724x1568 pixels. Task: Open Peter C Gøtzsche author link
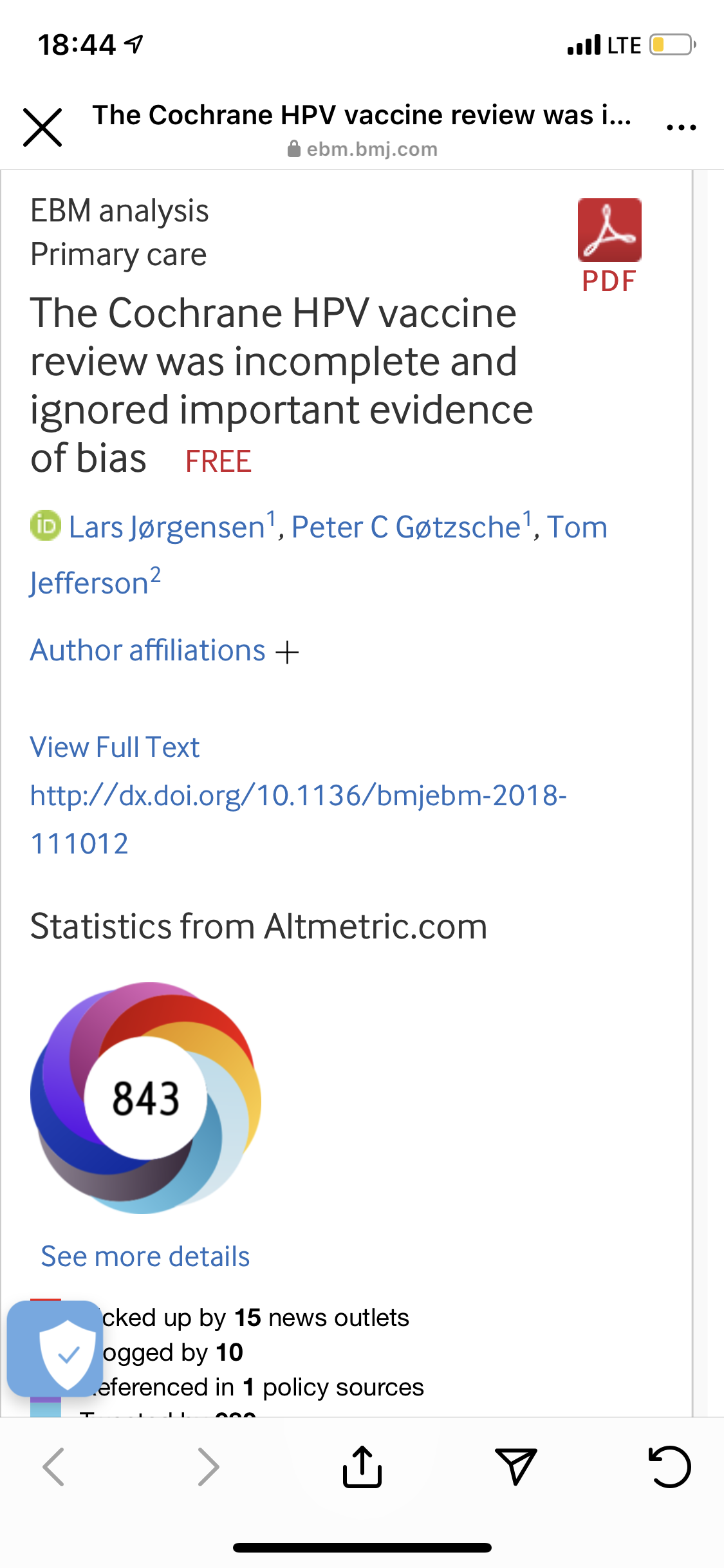click(406, 527)
